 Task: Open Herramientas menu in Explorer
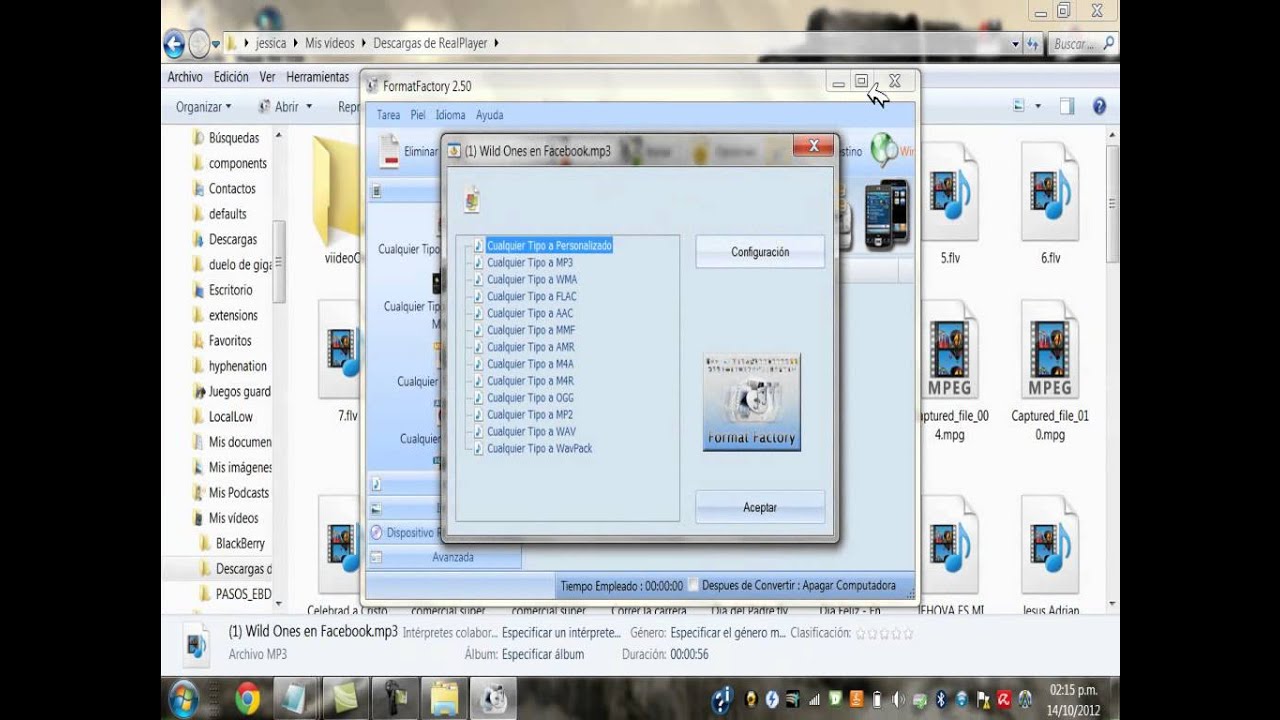318,77
